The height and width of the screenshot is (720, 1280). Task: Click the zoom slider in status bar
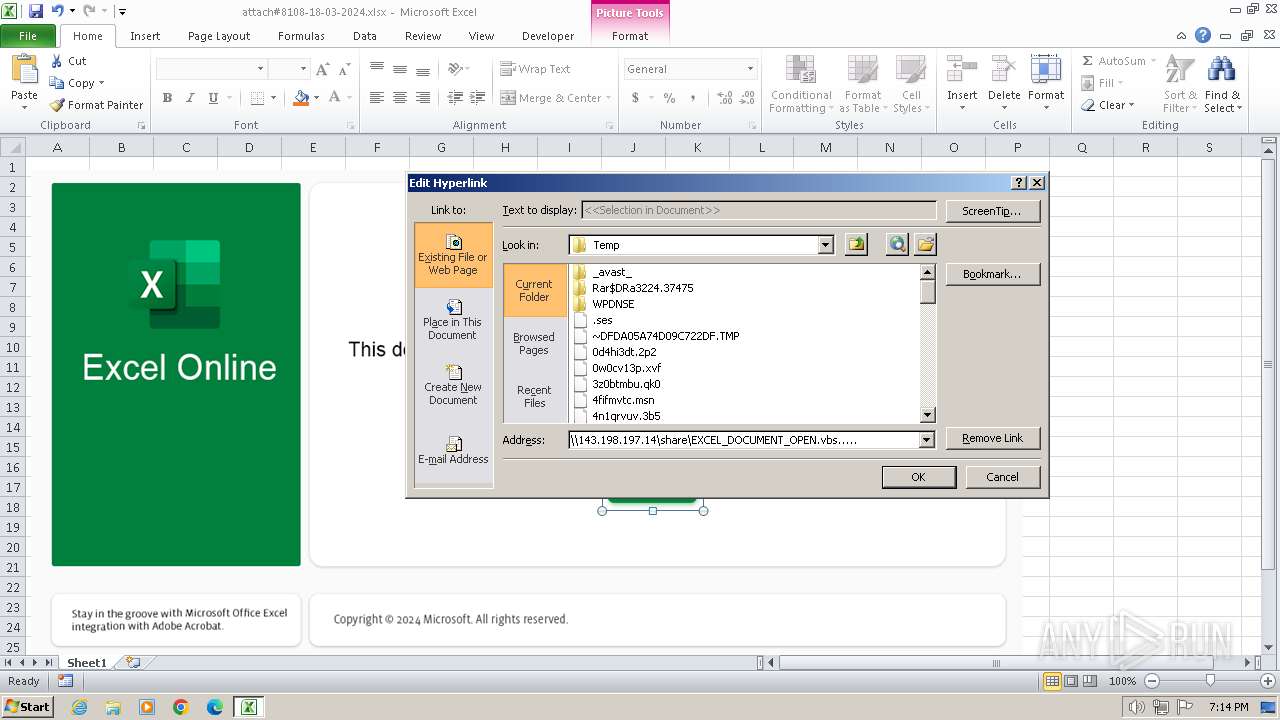click(1209, 681)
